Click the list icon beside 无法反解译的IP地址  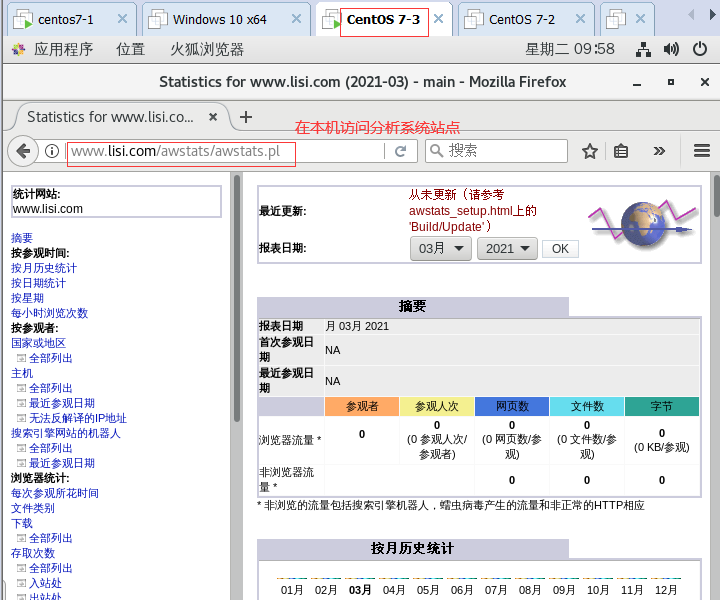(x=21, y=418)
